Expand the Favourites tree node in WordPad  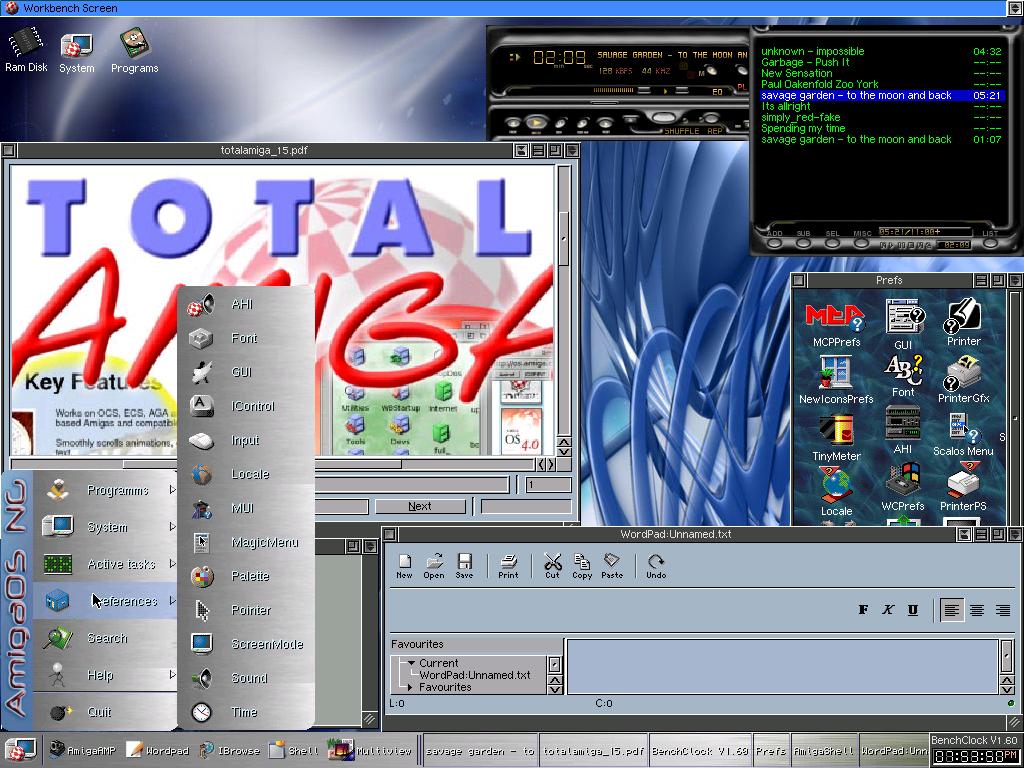pyautogui.click(x=410, y=687)
